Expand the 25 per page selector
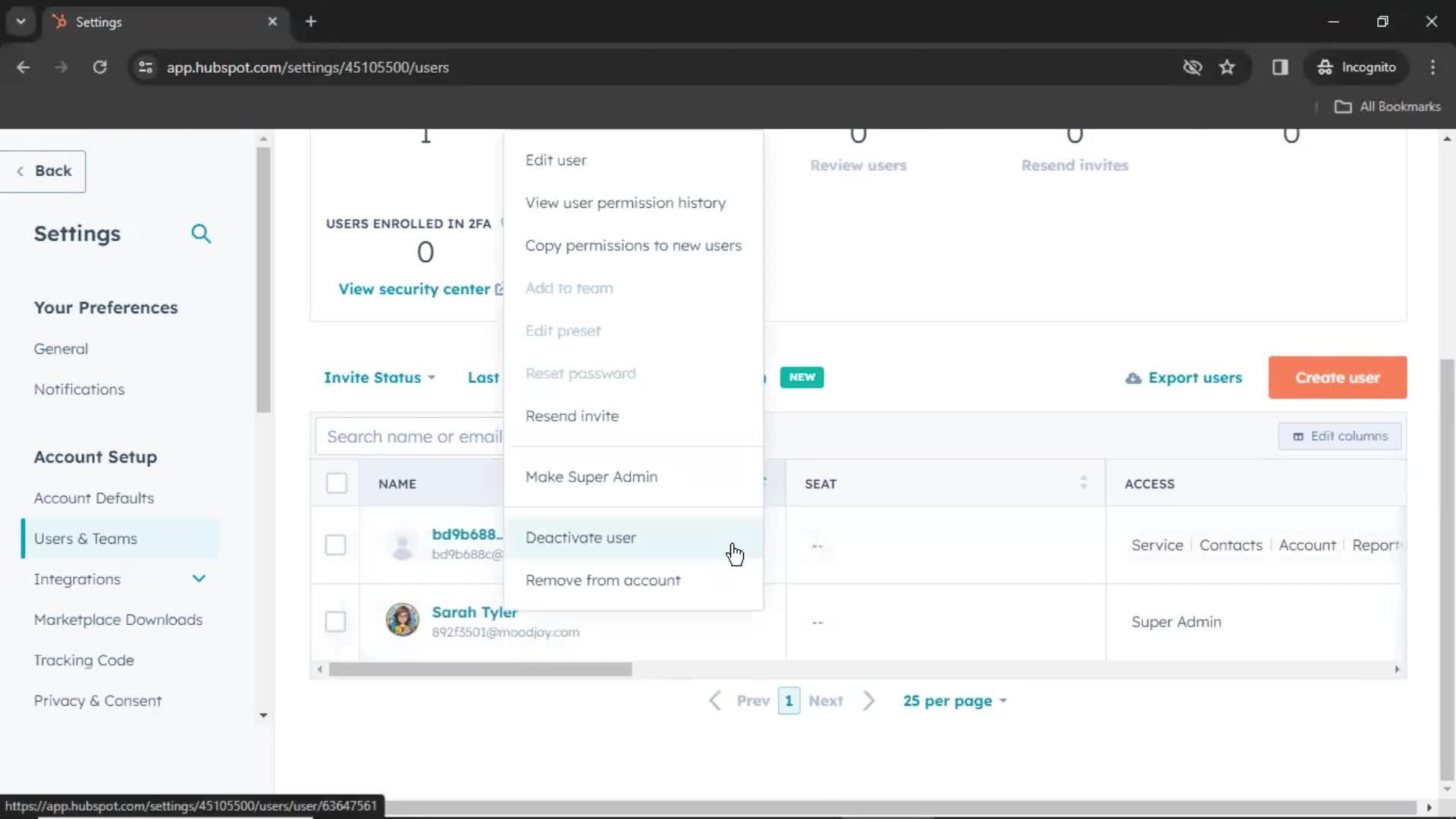Viewport: 1456px width, 819px height. (x=954, y=701)
